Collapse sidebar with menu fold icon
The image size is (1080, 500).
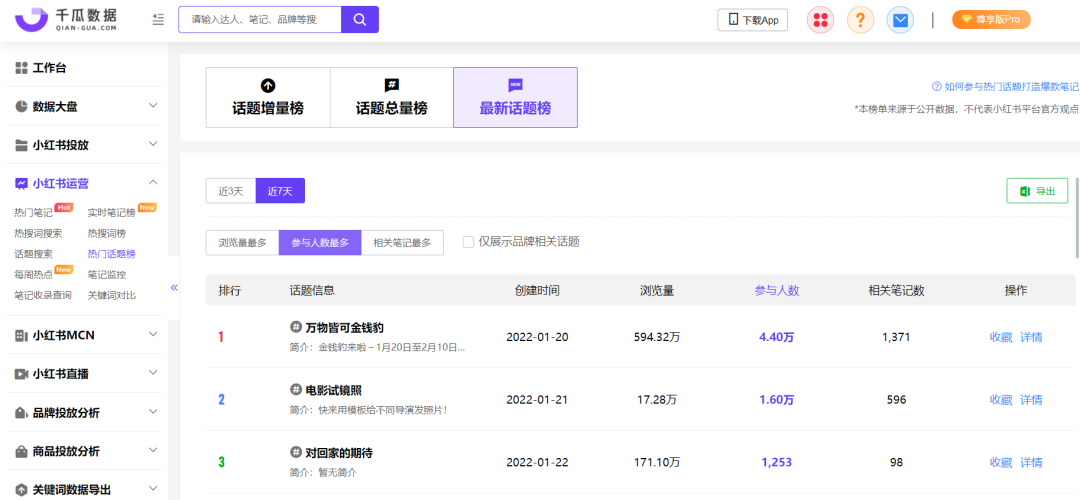158,19
